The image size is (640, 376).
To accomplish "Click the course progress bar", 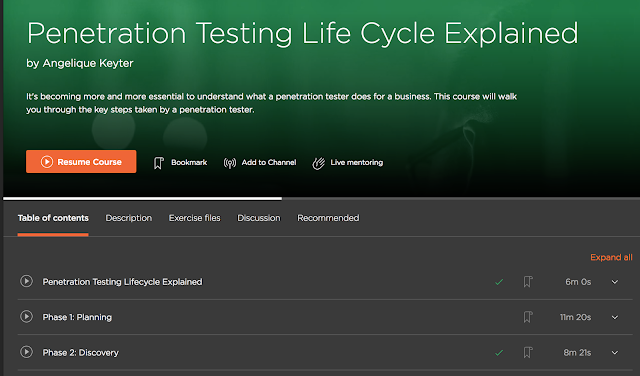I will point(321,199).
